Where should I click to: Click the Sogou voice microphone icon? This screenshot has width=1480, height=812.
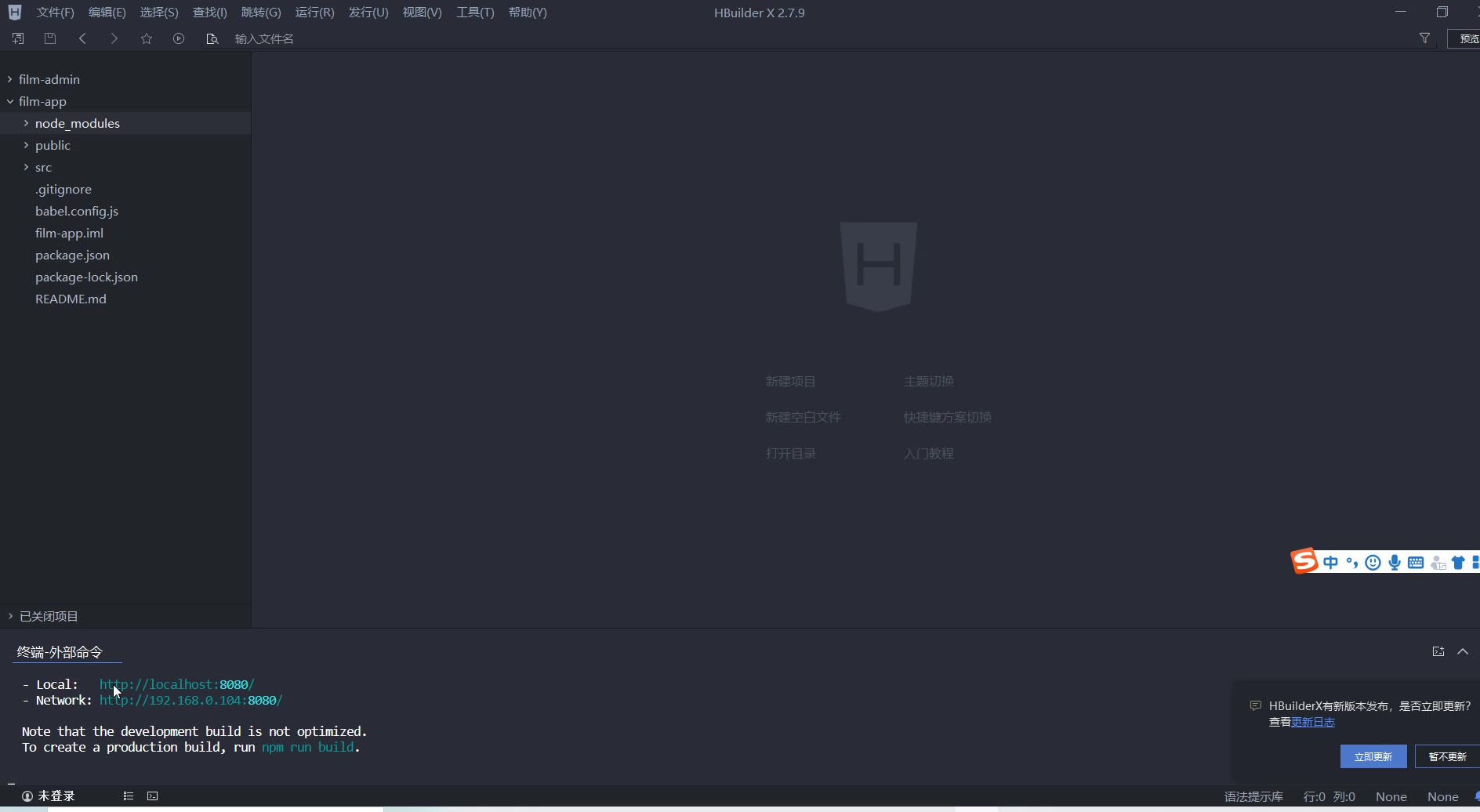coord(1395,562)
